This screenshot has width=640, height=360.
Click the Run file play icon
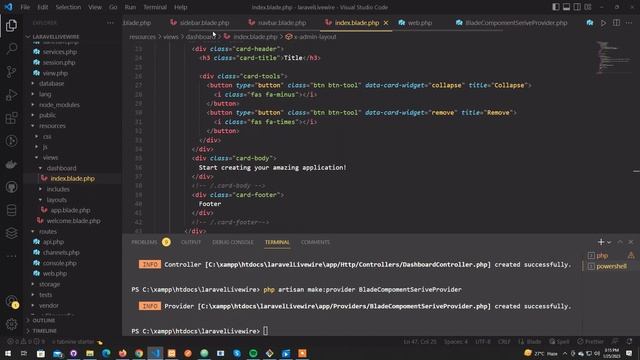click(603, 23)
